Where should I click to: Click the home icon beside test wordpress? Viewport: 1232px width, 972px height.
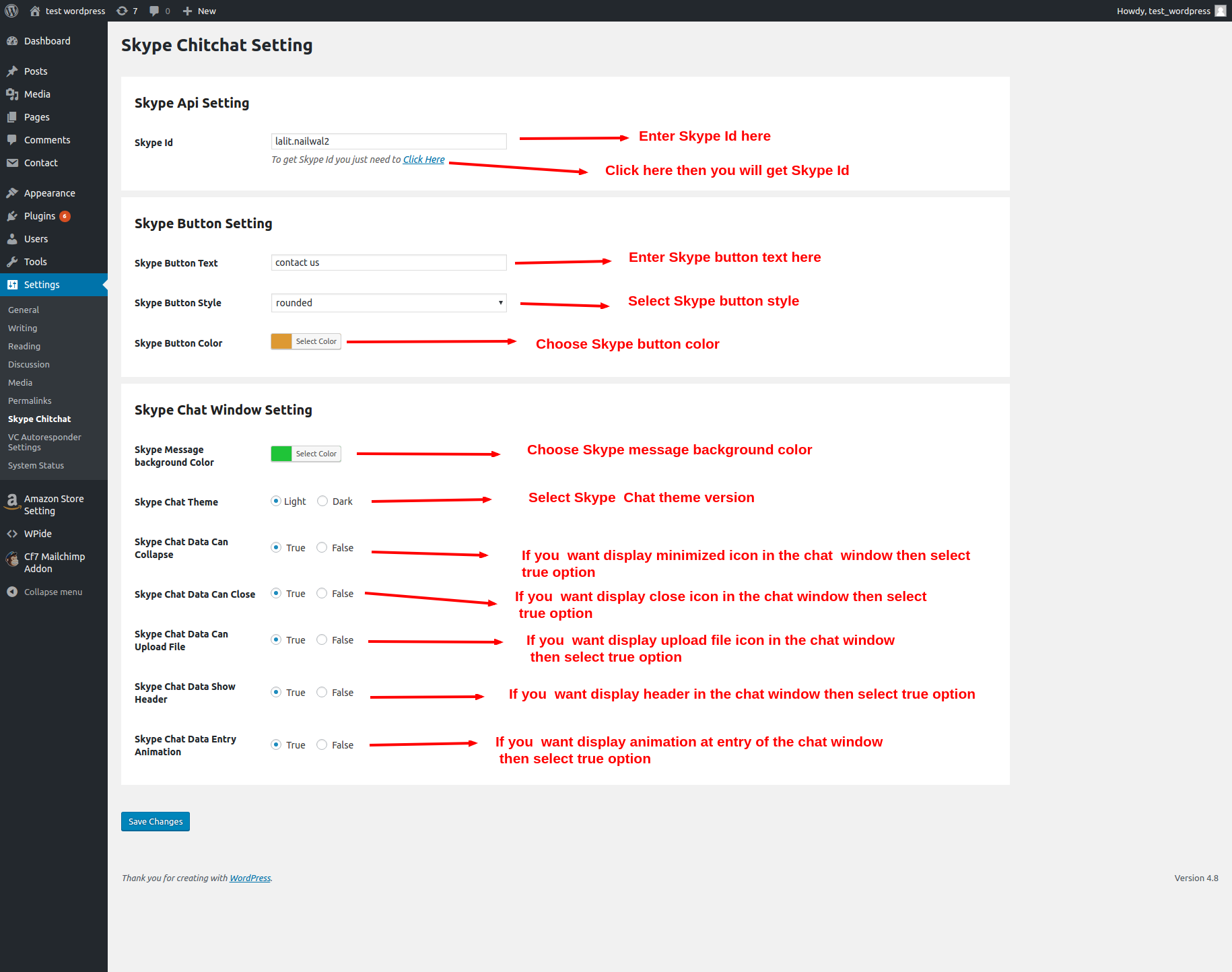coord(35,11)
